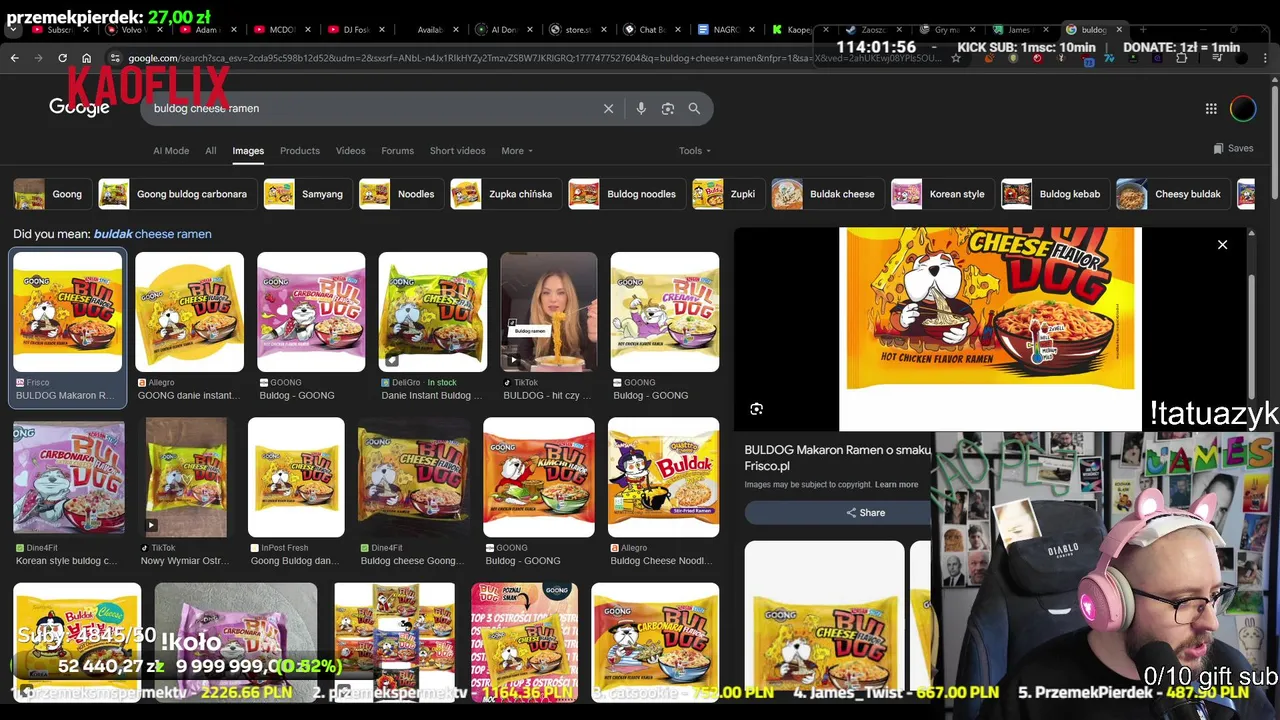Open Saves bookmark collection
The width and height of the screenshot is (1280, 720).
[1233, 148]
